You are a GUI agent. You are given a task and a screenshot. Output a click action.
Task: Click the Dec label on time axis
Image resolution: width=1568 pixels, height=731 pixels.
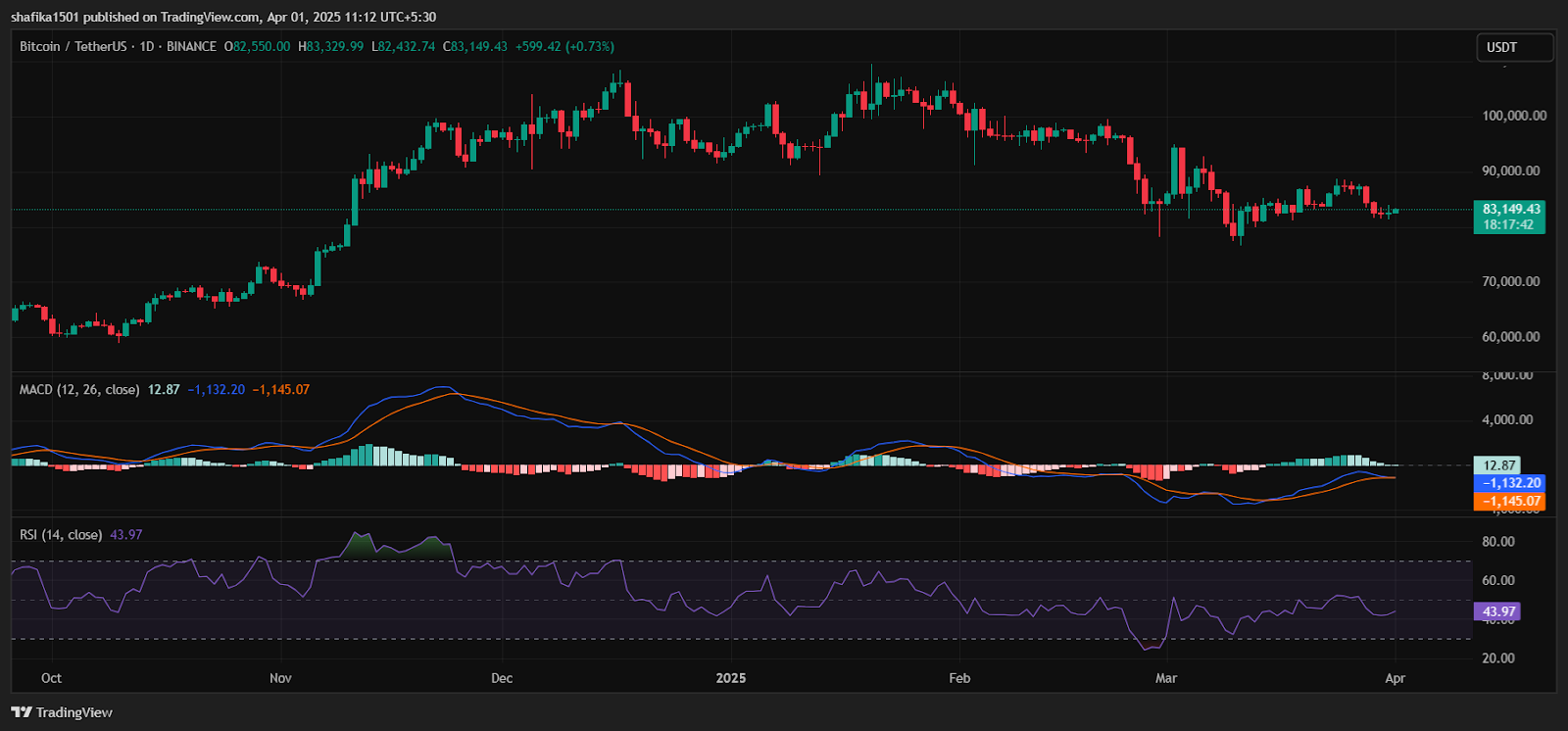[502, 678]
